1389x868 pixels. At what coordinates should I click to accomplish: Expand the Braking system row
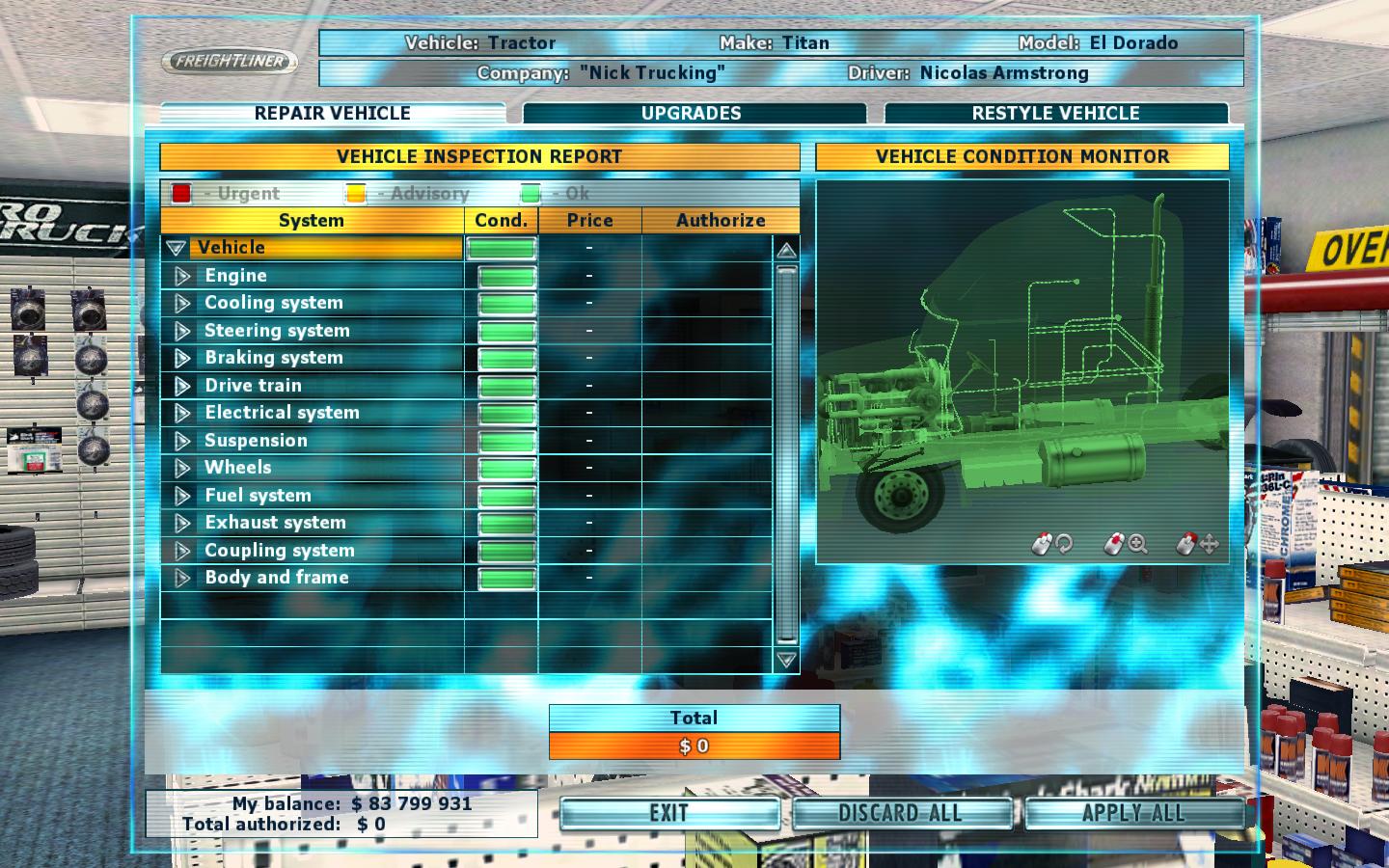pos(182,358)
